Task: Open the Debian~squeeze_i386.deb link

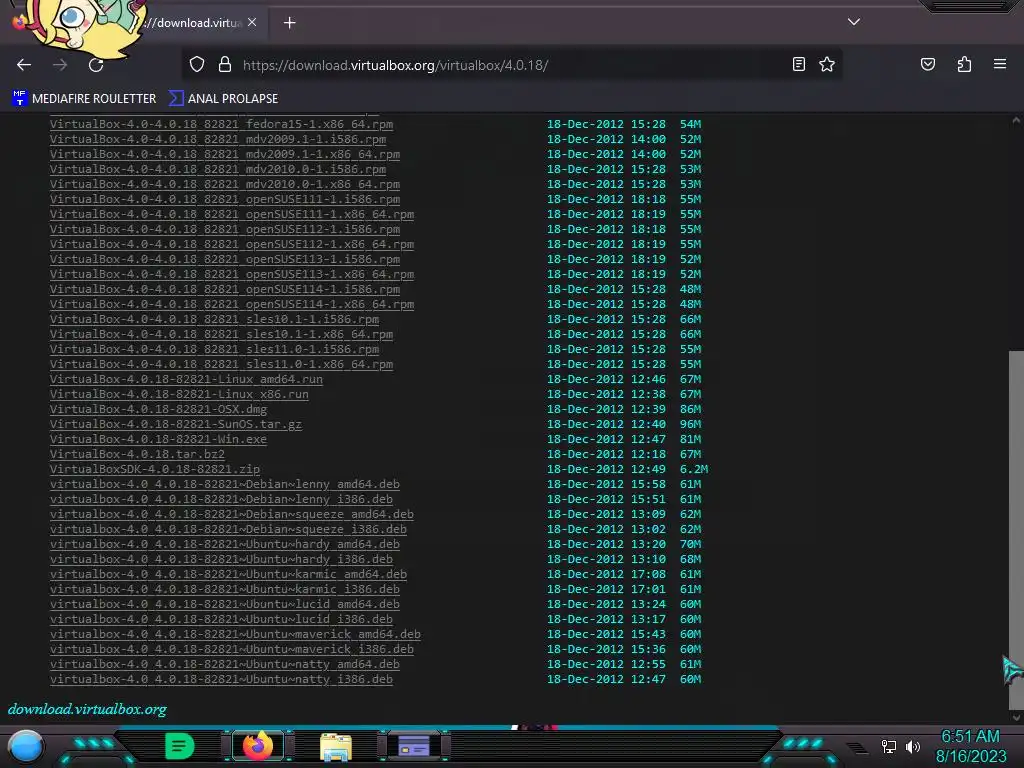Action: click(x=228, y=530)
